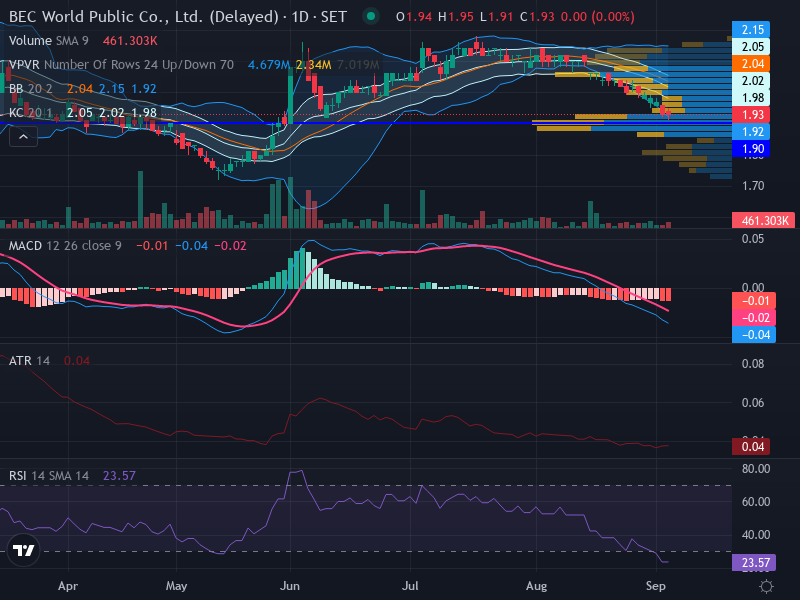Click the green market status dot
The height and width of the screenshot is (600, 800).
(371, 16)
